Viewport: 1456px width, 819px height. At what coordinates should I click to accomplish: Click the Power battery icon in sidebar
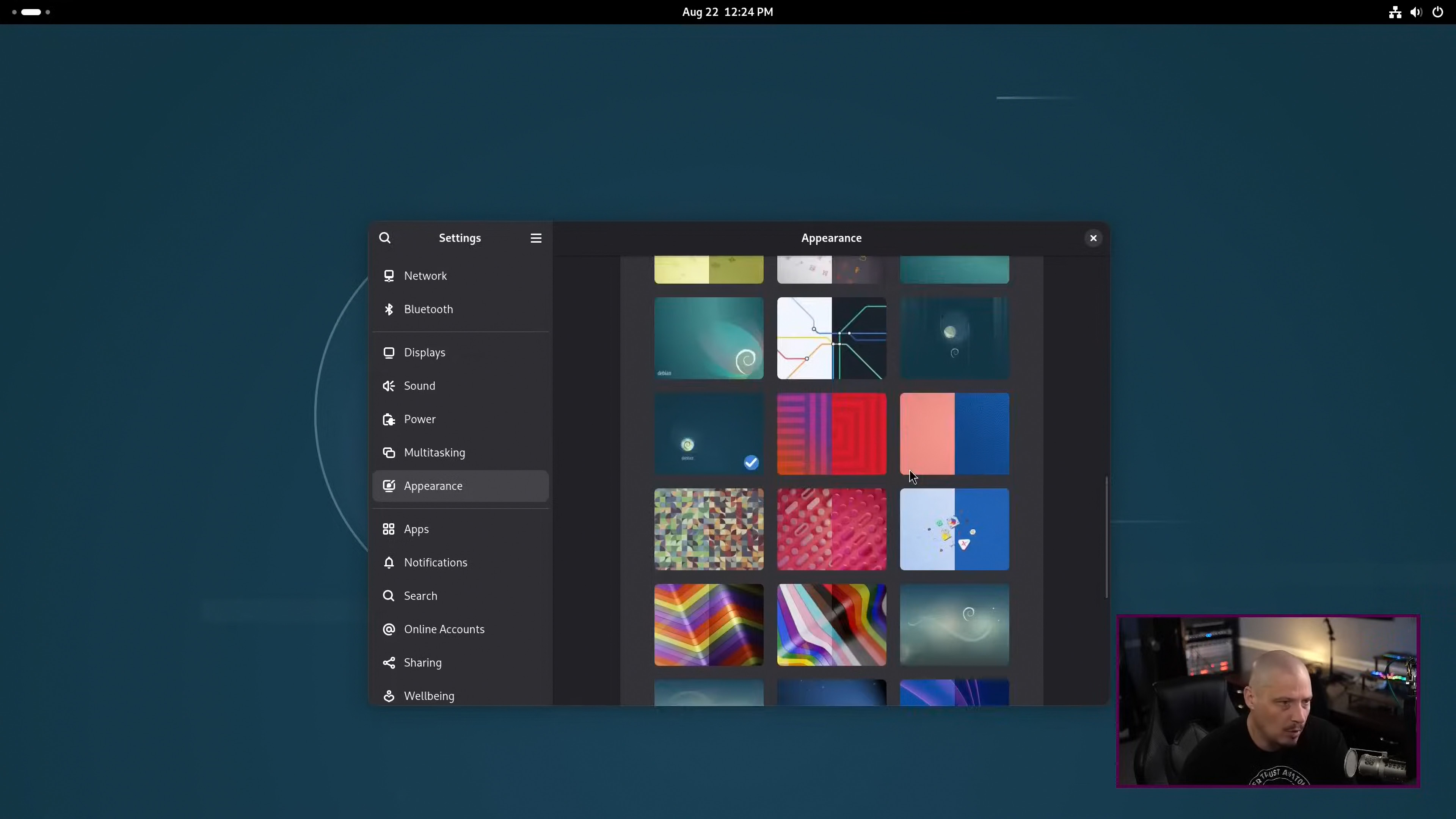point(389,419)
